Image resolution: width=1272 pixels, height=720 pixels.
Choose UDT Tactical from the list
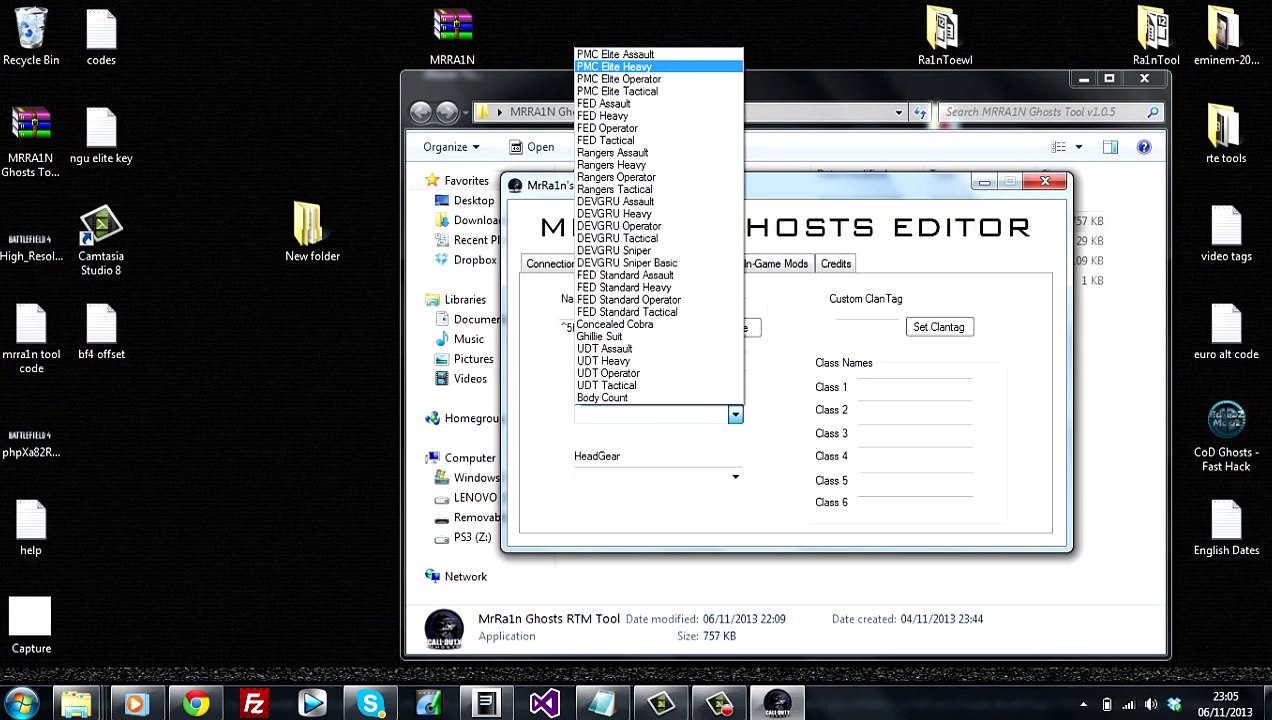tap(659, 385)
